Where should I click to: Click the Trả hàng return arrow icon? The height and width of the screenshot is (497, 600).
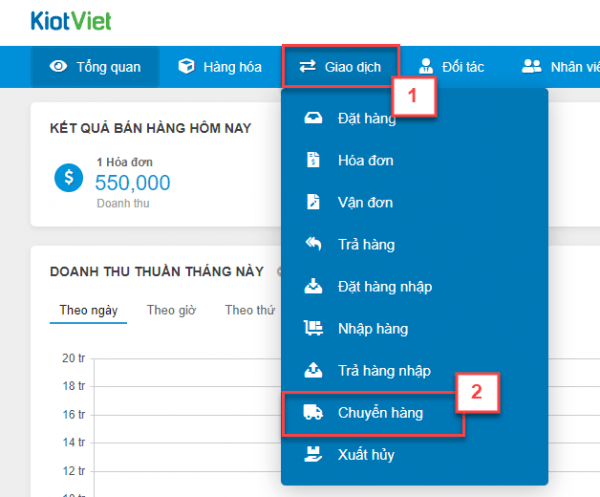click(x=313, y=244)
